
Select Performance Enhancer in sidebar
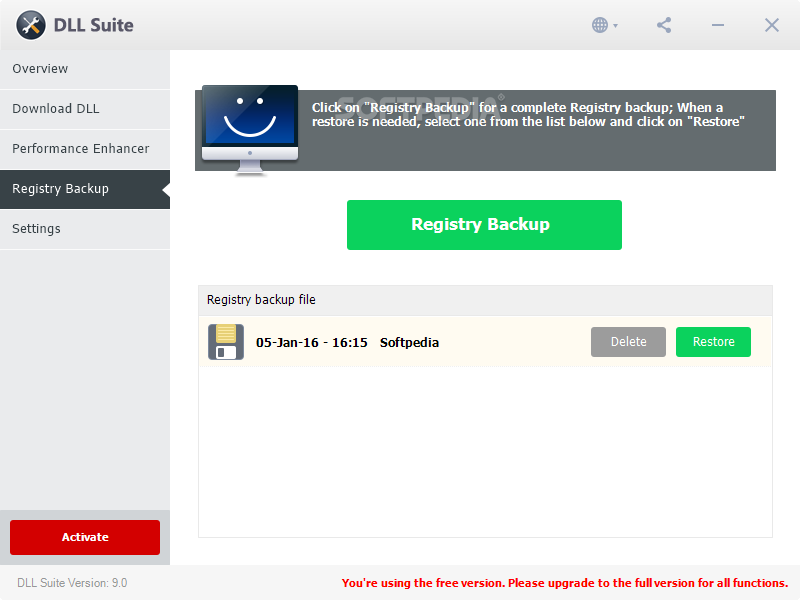click(85, 149)
